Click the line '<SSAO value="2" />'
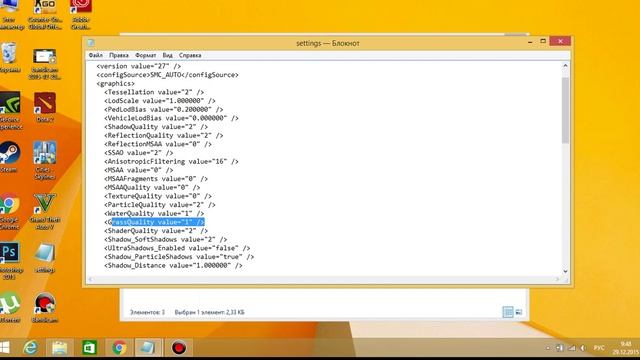 139,153
